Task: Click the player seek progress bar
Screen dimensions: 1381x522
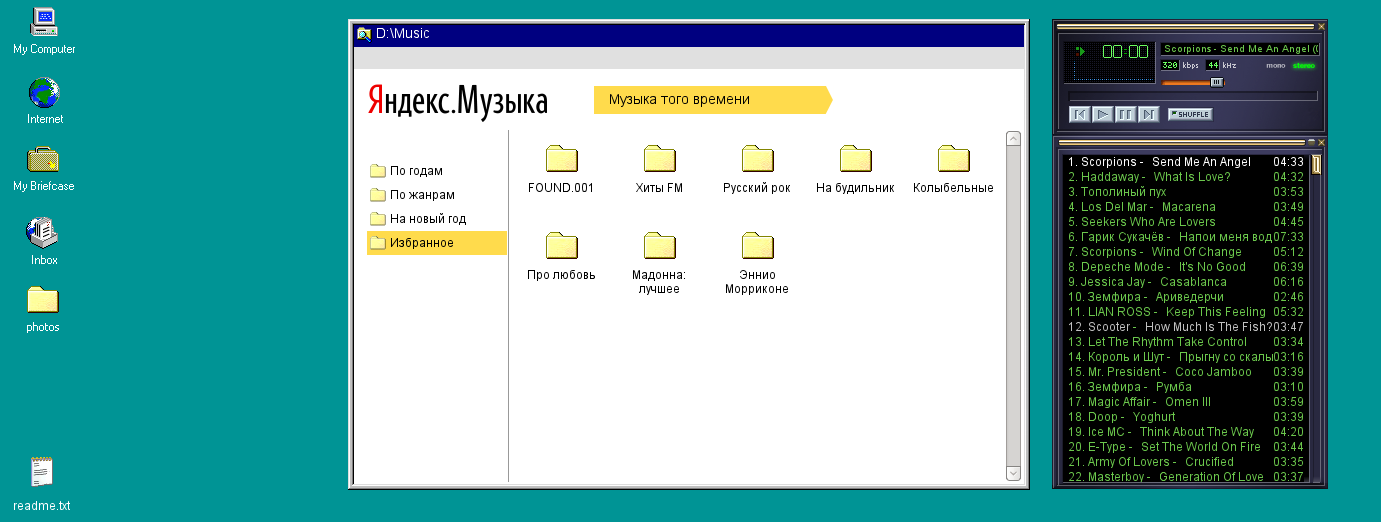Action: pyautogui.click(x=1192, y=96)
